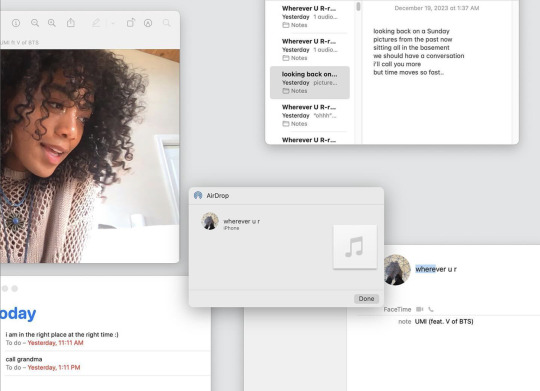
Task: Select the 'looking back on...' note
Action: pos(310,83)
